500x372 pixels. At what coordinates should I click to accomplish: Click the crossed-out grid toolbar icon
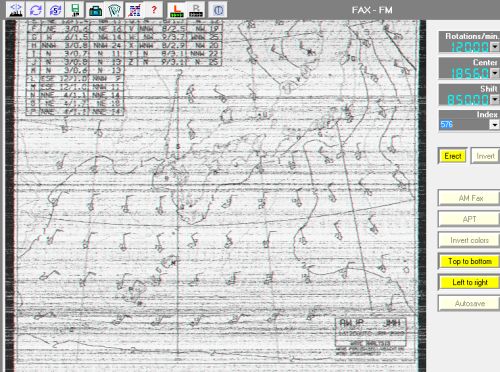tap(134, 10)
